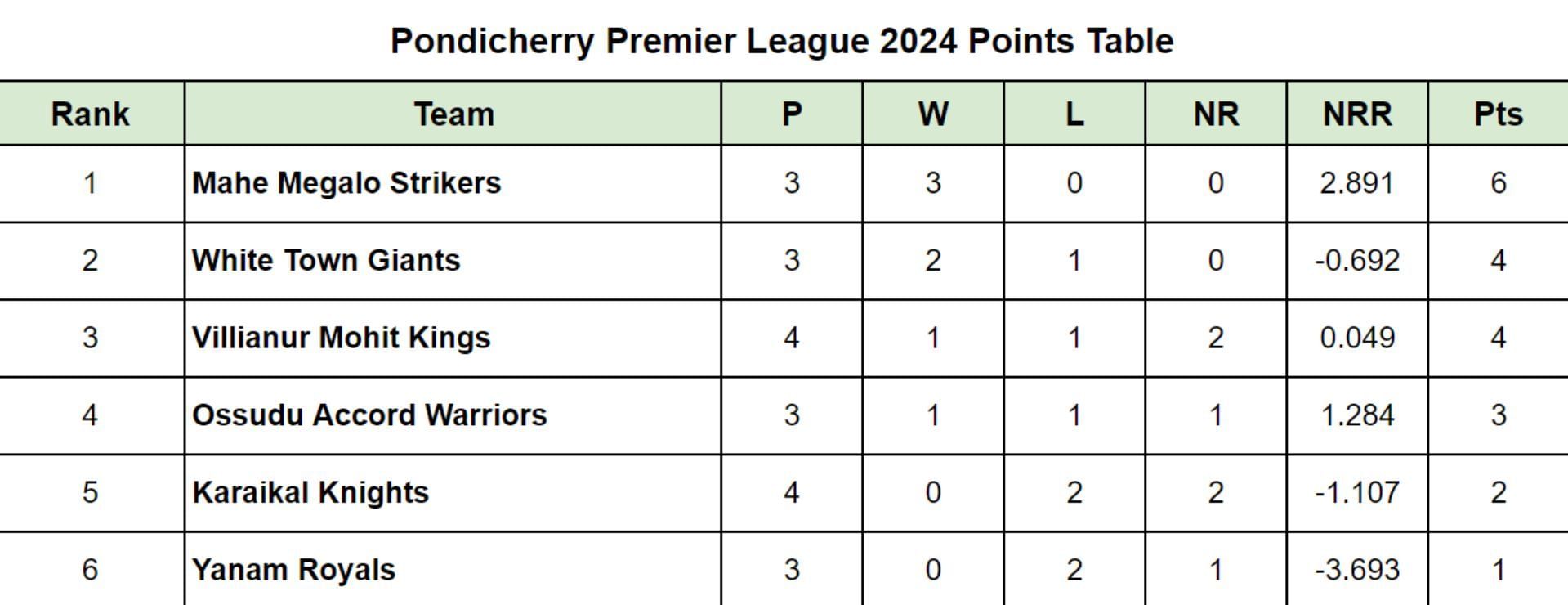The height and width of the screenshot is (605, 1568).
Task: Select the Yanam Royals team cell
Action: click(293, 570)
